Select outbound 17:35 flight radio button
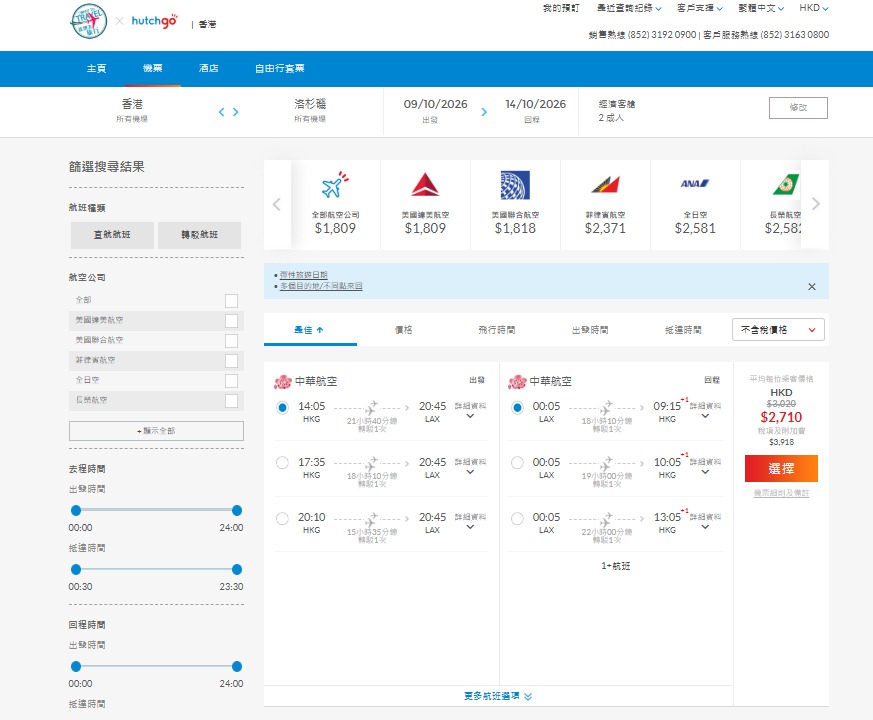The image size is (873, 720). pyautogui.click(x=282, y=463)
